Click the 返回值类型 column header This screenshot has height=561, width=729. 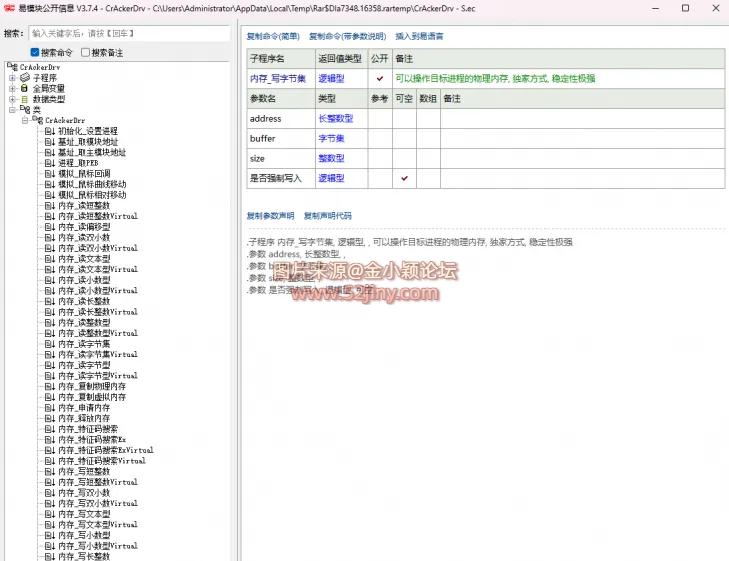coord(341,59)
